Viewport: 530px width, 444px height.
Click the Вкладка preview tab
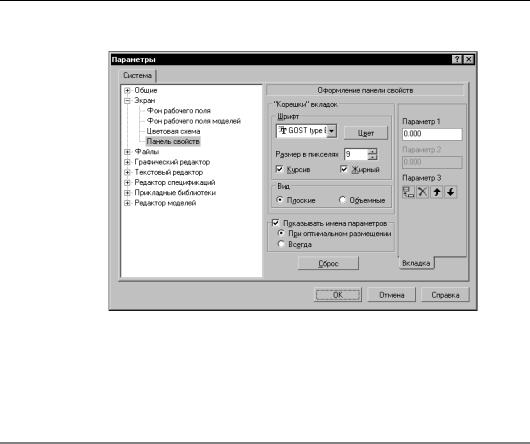pos(416,263)
